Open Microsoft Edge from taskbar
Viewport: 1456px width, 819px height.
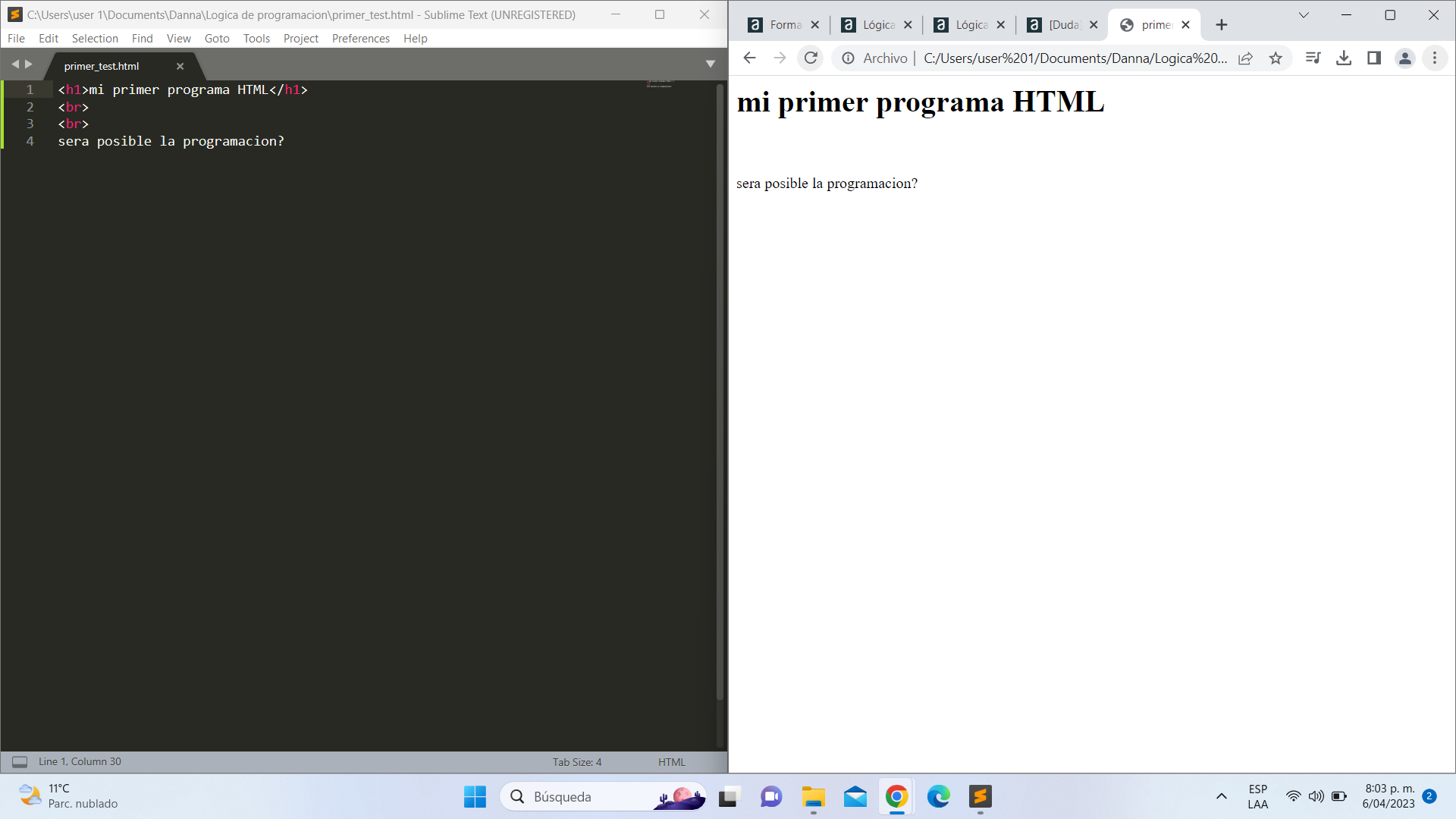coord(939,797)
